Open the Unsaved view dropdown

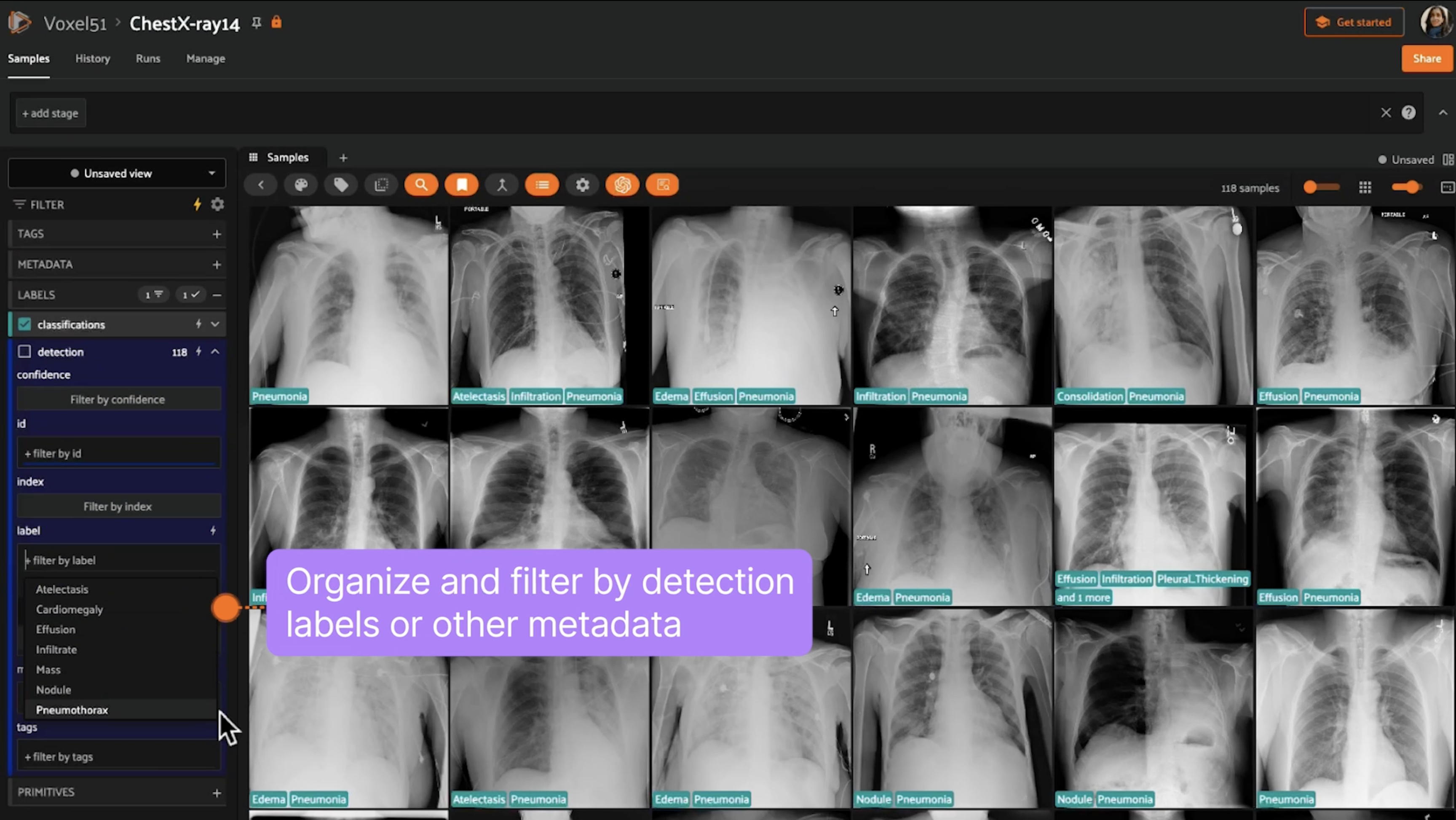click(117, 173)
